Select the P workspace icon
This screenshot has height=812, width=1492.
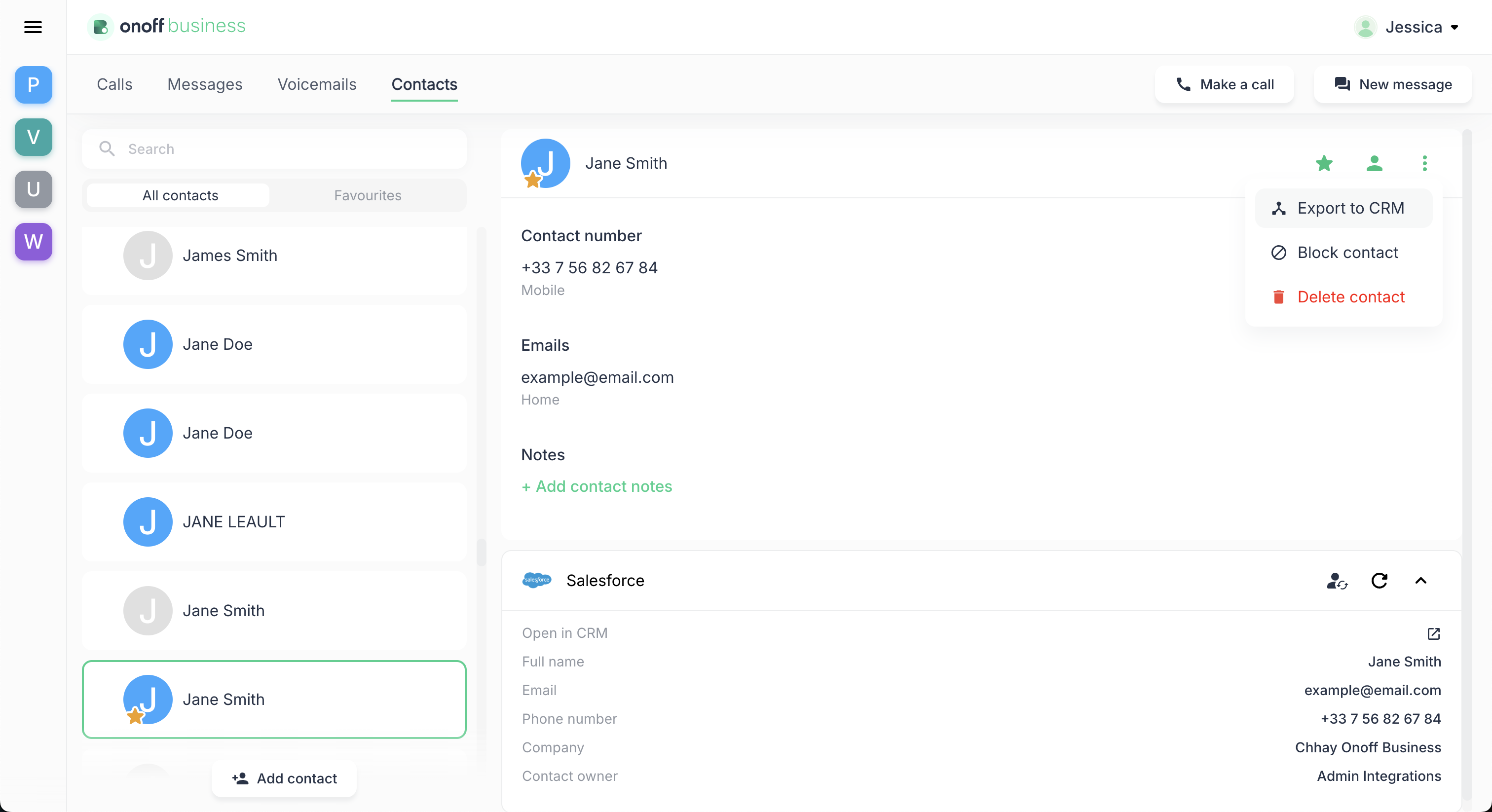pyautogui.click(x=34, y=85)
